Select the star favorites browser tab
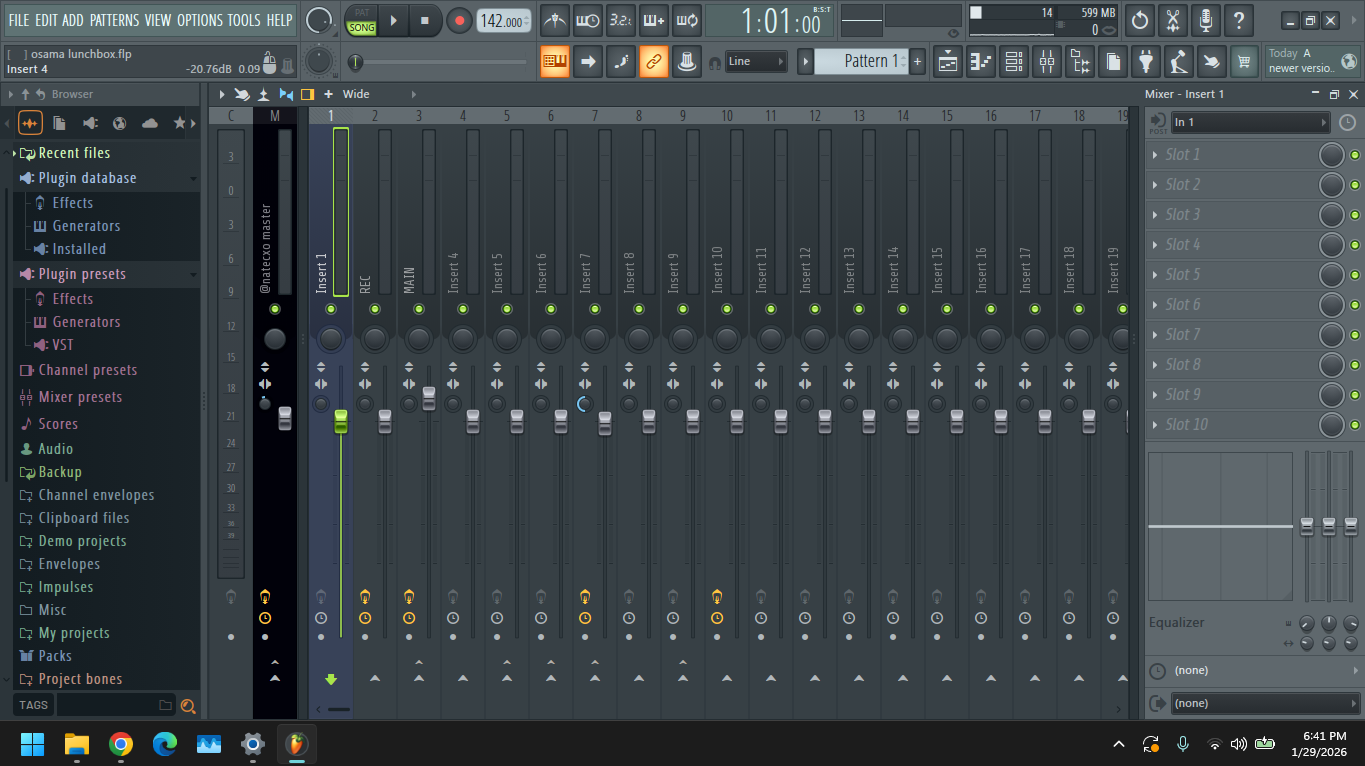The width and height of the screenshot is (1365, 766). pos(180,123)
